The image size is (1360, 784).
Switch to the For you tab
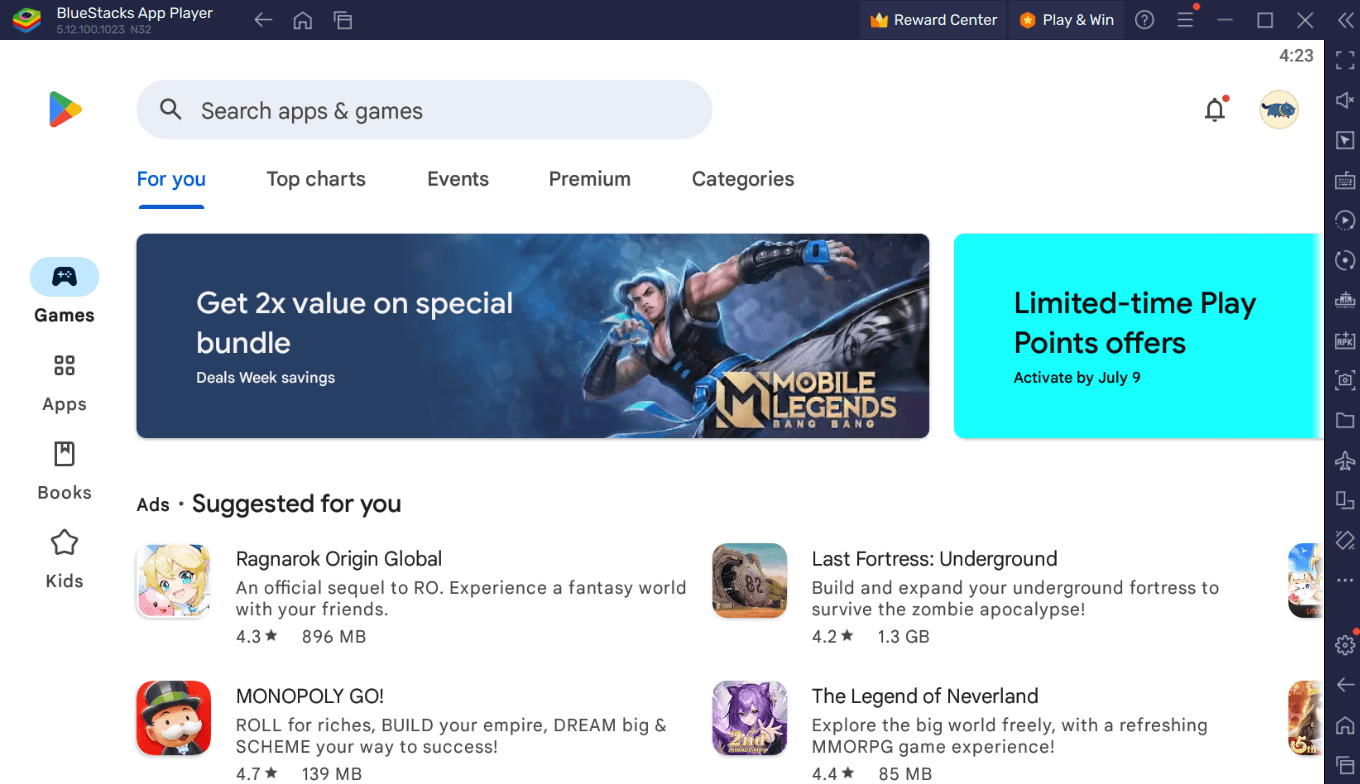coord(171,179)
